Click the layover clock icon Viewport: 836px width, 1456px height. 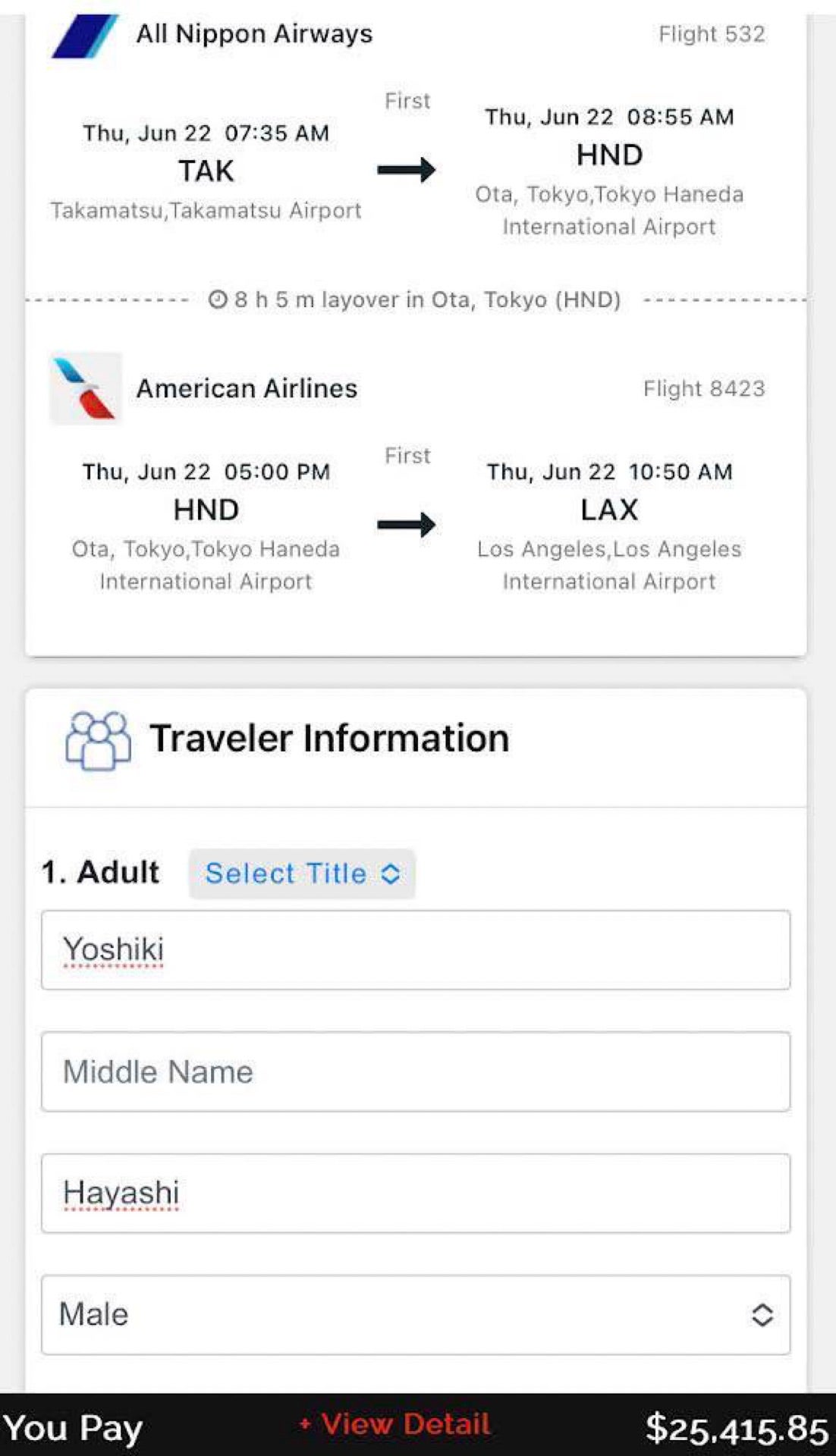coord(218,300)
